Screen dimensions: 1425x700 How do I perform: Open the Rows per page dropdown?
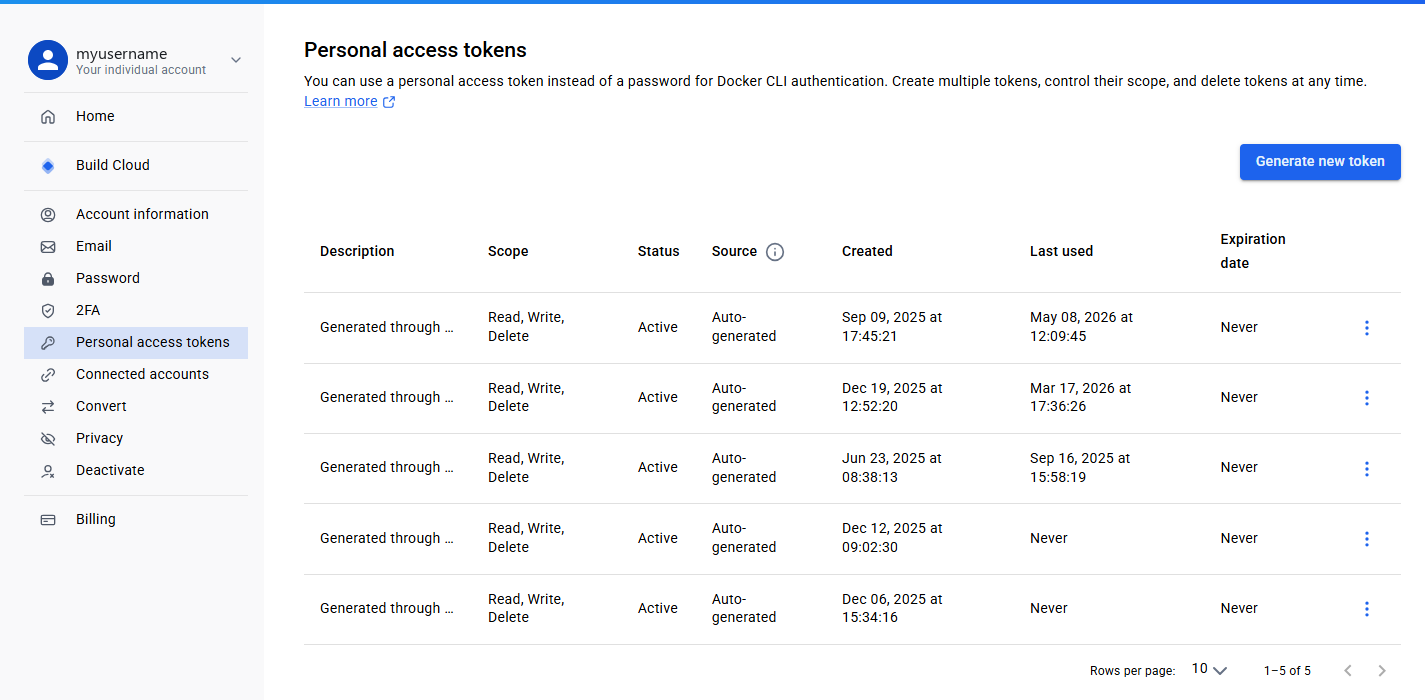[x=1209, y=669]
